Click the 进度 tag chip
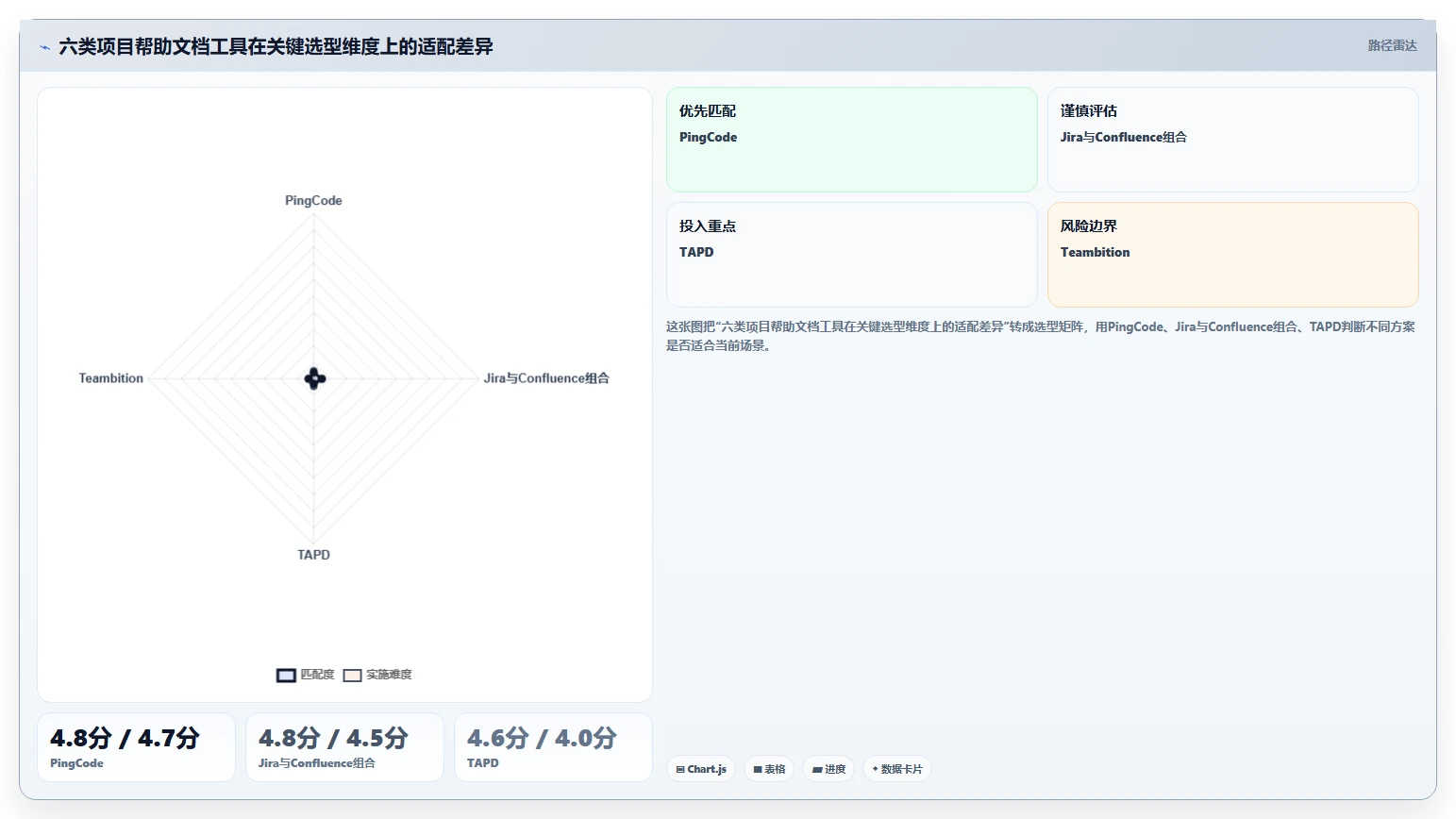 (x=828, y=769)
